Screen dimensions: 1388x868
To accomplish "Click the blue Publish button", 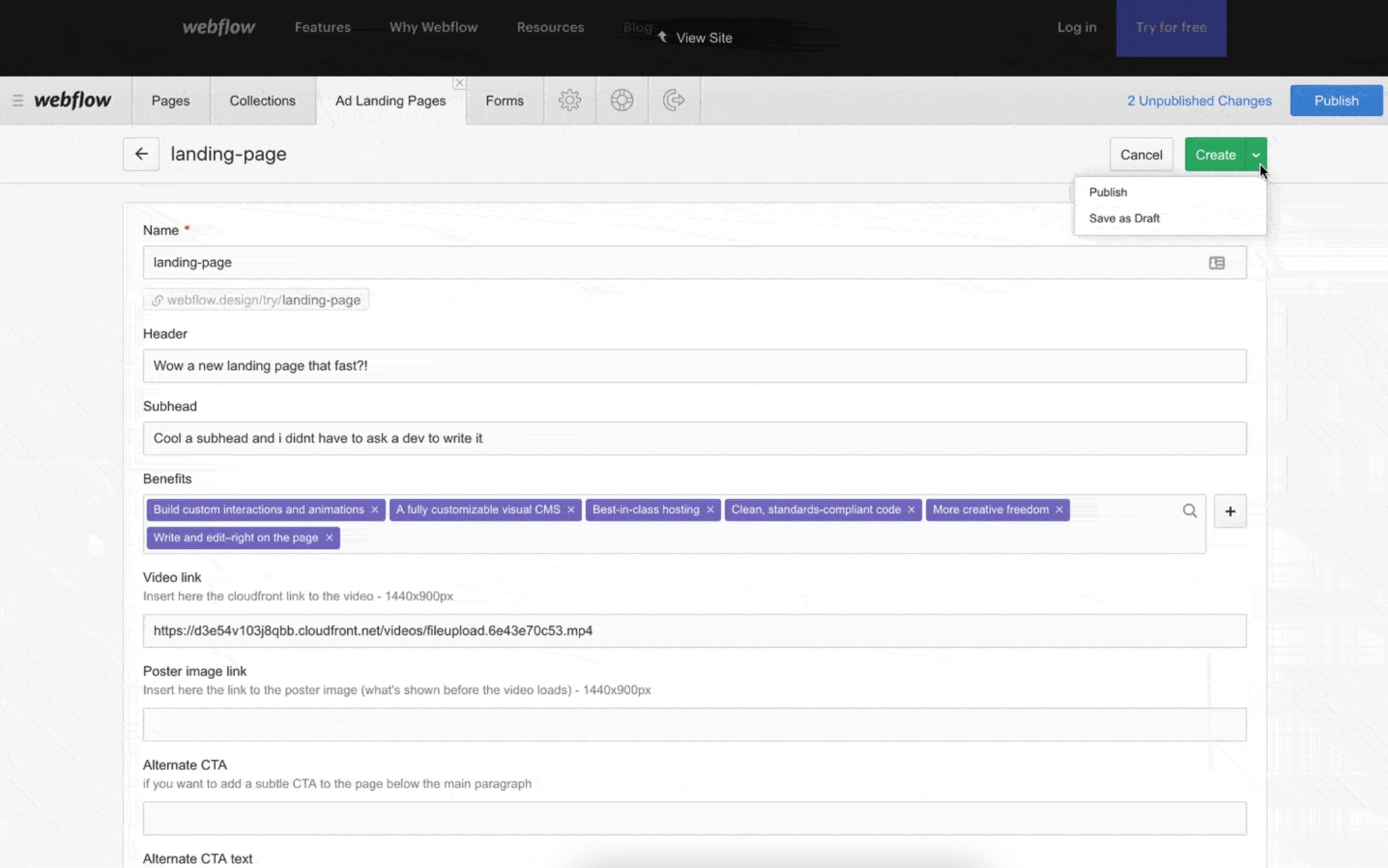I will (1336, 100).
